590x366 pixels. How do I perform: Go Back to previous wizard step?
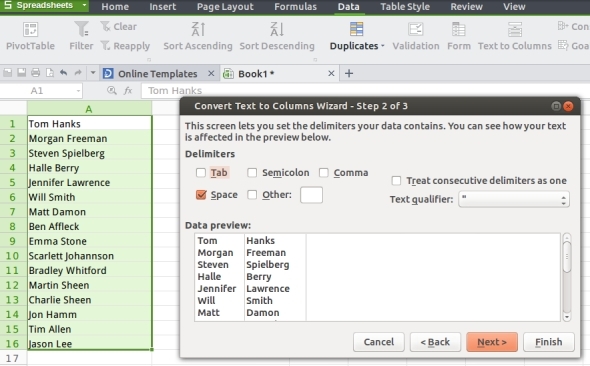coord(435,342)
